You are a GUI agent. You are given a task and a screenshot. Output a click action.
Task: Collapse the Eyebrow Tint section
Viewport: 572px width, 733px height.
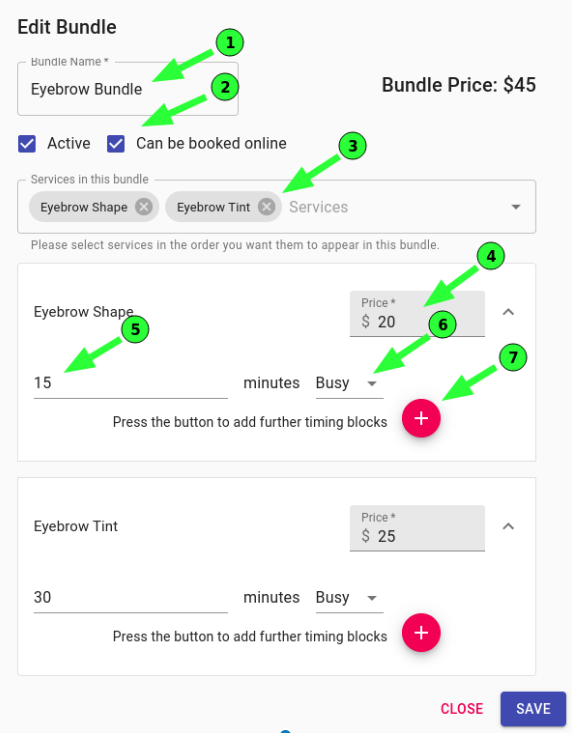[x=508, y=526]
